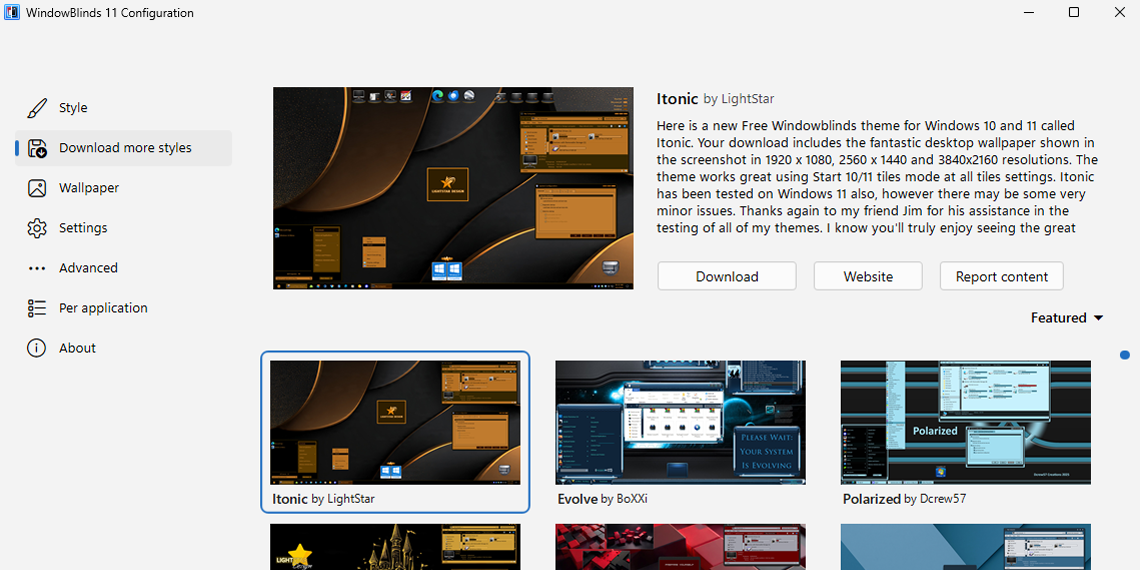This screenshot has width=1140, height=570.
Task: Click the 'Itonic by LightStar' card caption
Action: [x=324, y=499]
